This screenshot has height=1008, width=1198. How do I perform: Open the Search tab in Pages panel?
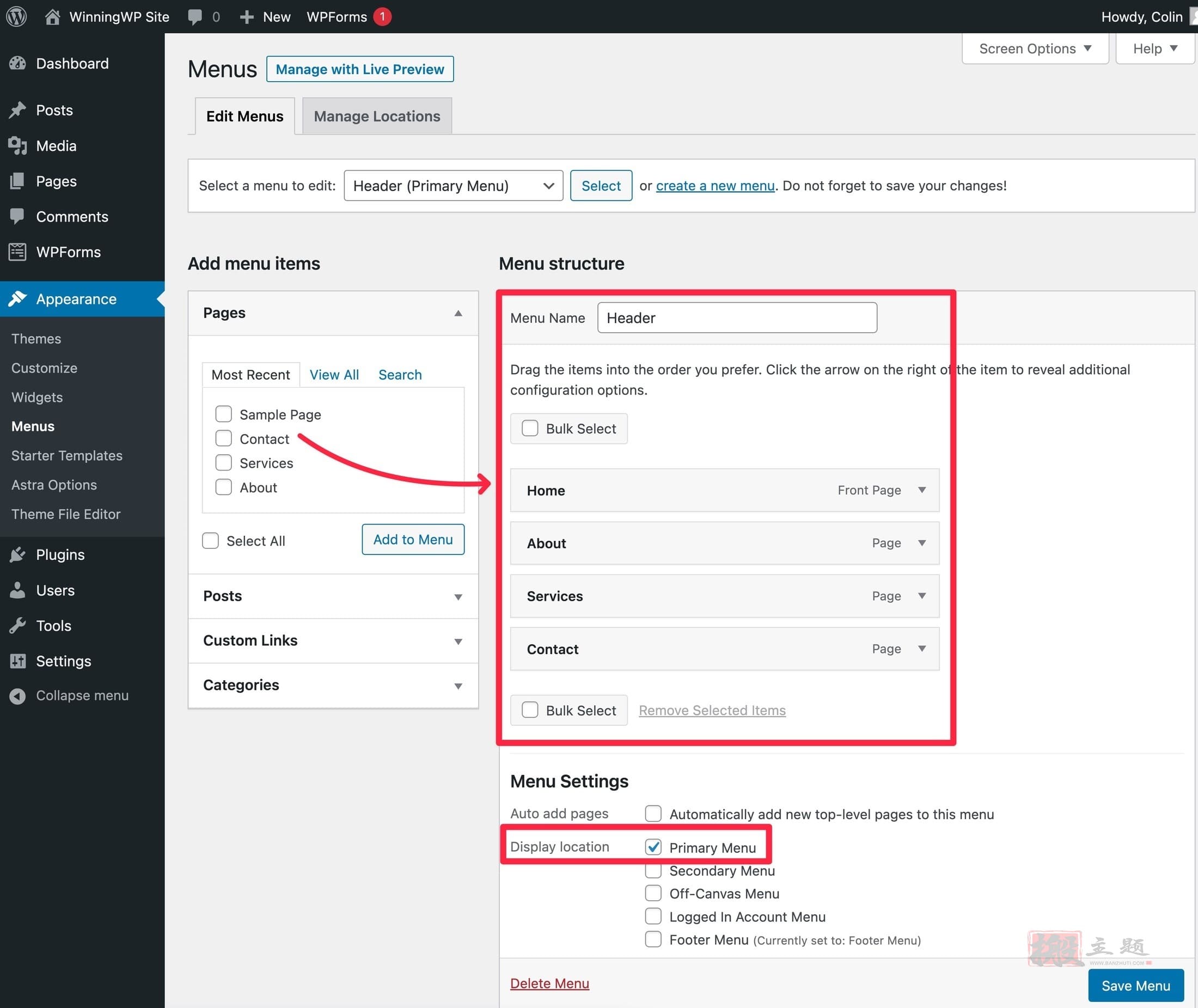pos(400,375)
